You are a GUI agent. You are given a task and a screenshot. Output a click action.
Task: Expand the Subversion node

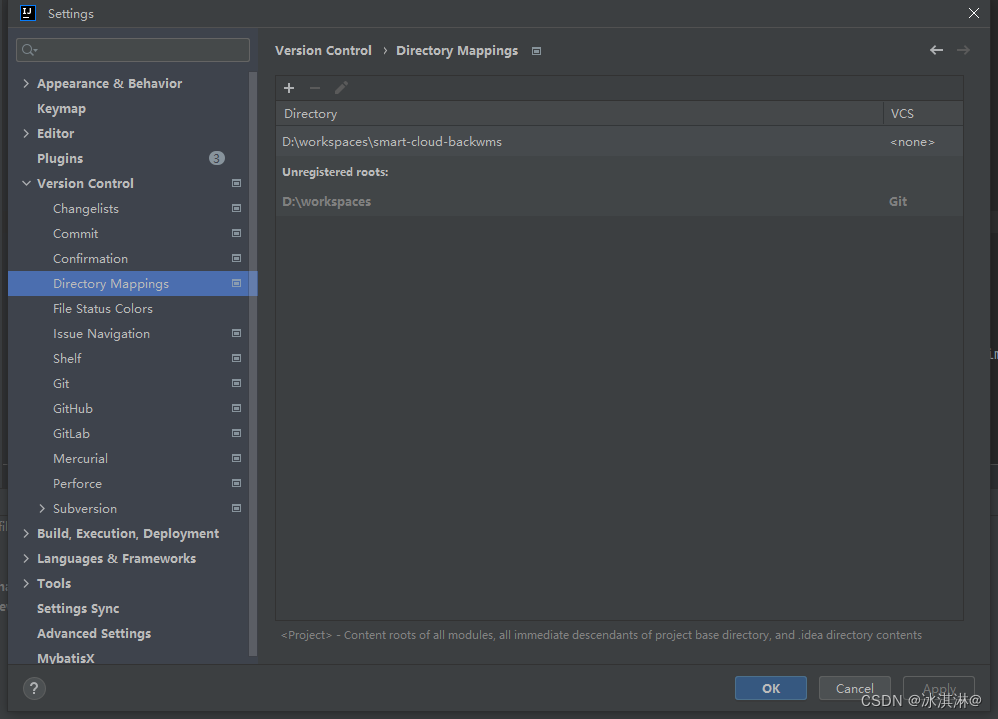[42, 508]
